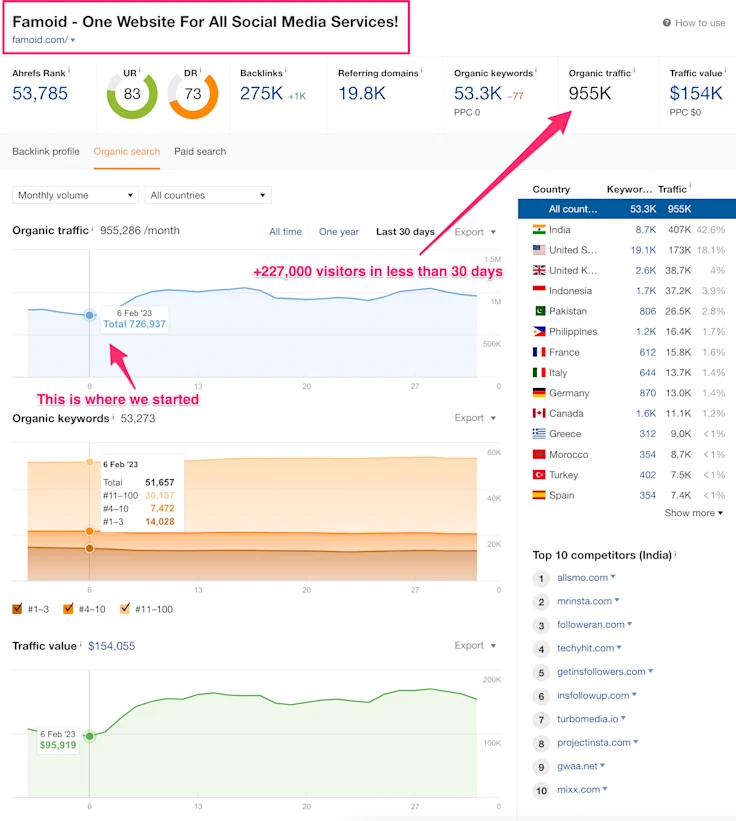The width and height of the screenshot is (736, 821).
Task: Click the India flag icon
Action: [x=539, y=229]
